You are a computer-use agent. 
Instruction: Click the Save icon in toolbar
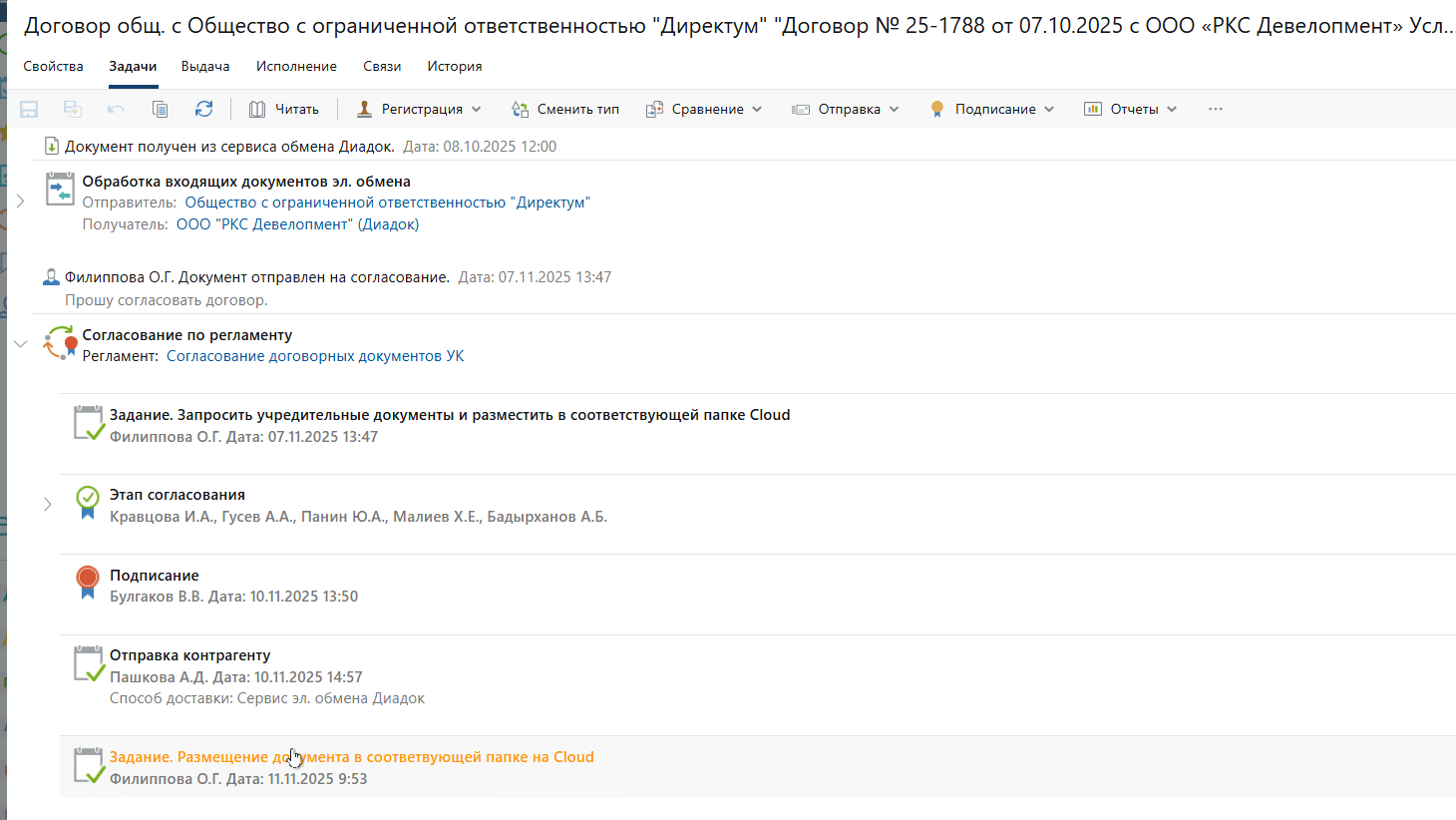pyautogui.click(x=29, y=109)
